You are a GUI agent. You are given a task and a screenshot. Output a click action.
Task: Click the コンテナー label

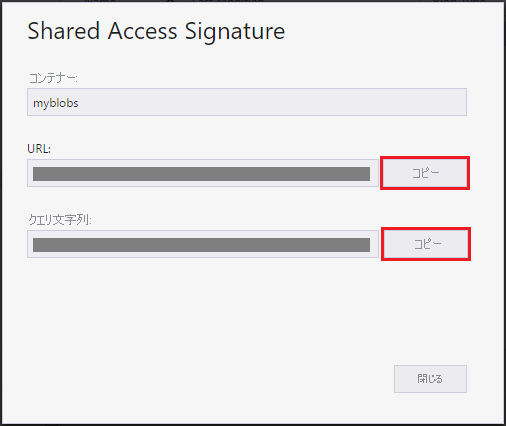(53, 78)
